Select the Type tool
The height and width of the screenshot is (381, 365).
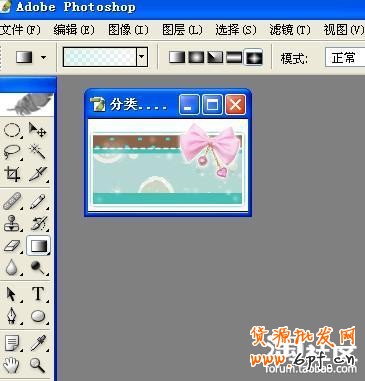38,294
